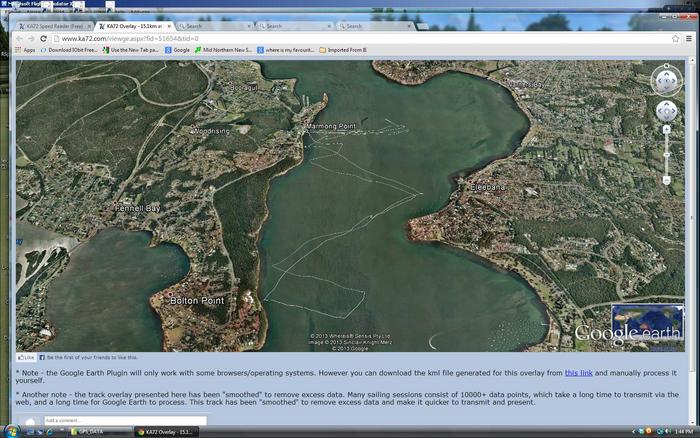Screen dimensions: 700x438
Task: Click the Facebook Like button
Action: point(26,358)
